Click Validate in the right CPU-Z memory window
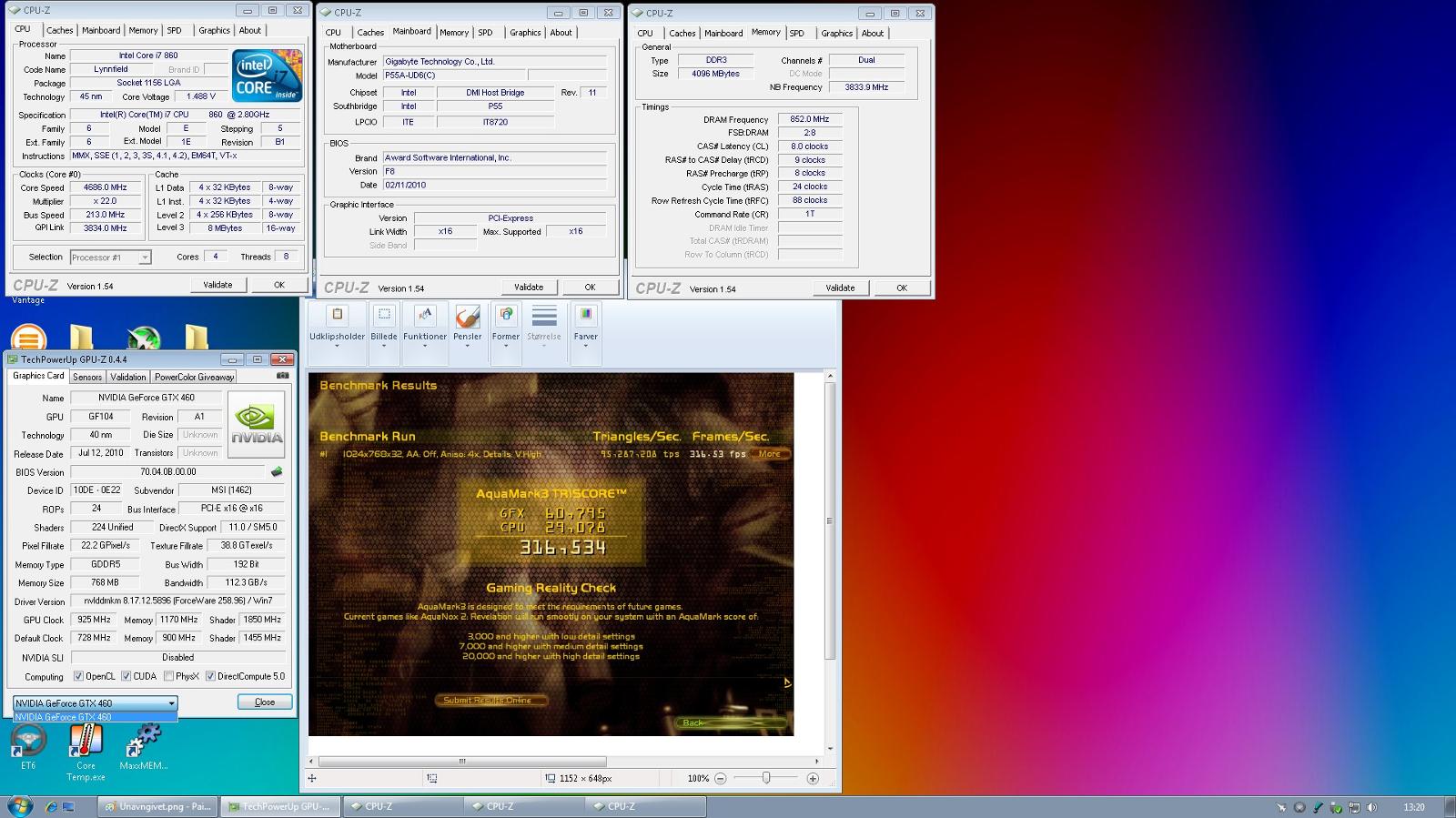 [840, 288]
